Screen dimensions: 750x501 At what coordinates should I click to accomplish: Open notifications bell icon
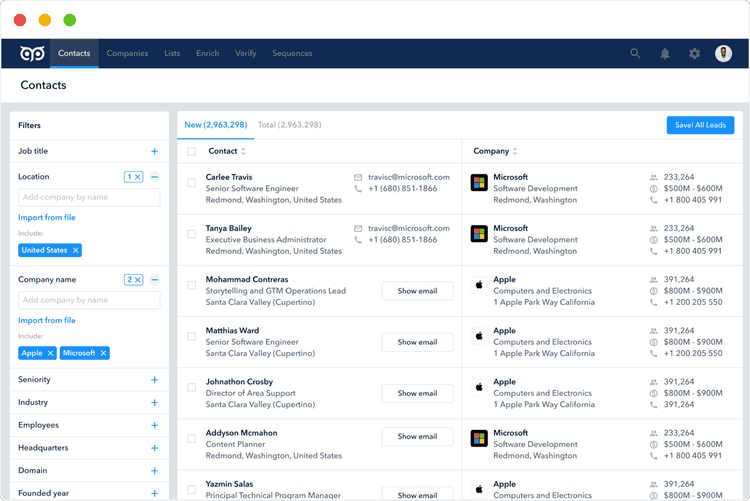click(x=665, y=54)
